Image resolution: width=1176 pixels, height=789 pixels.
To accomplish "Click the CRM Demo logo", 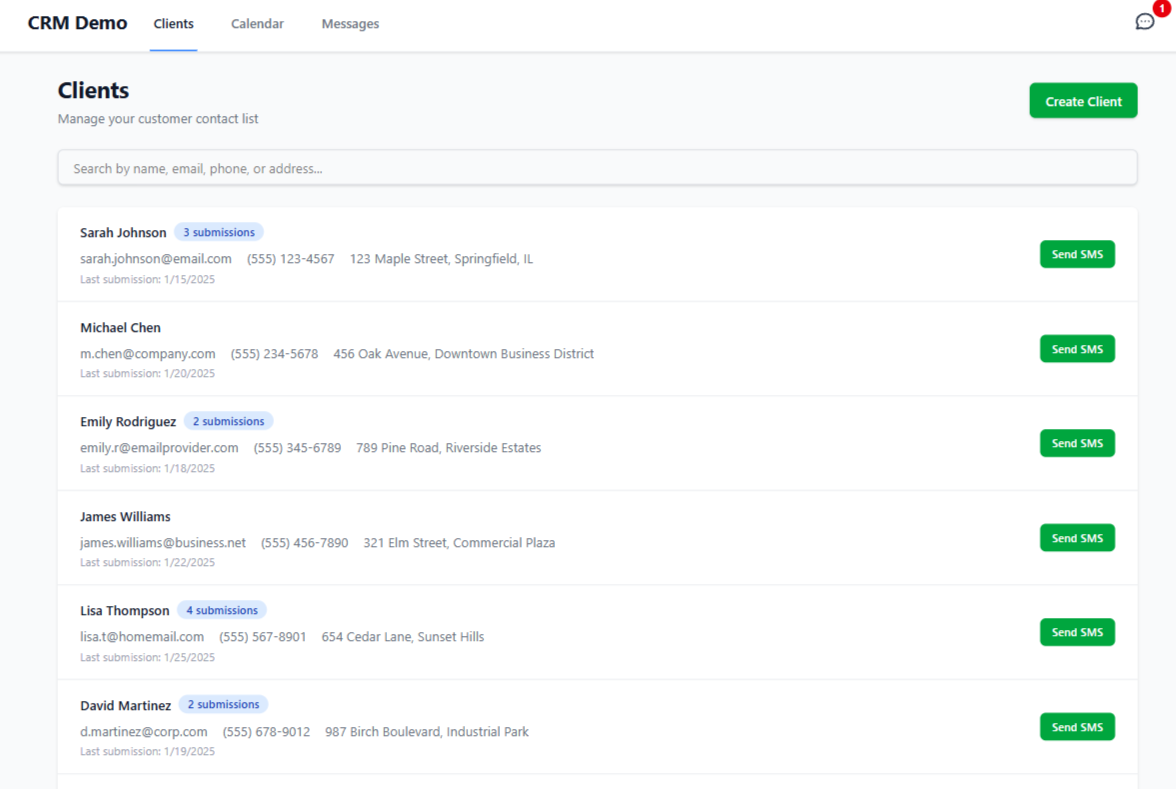I will coord(77,22).
